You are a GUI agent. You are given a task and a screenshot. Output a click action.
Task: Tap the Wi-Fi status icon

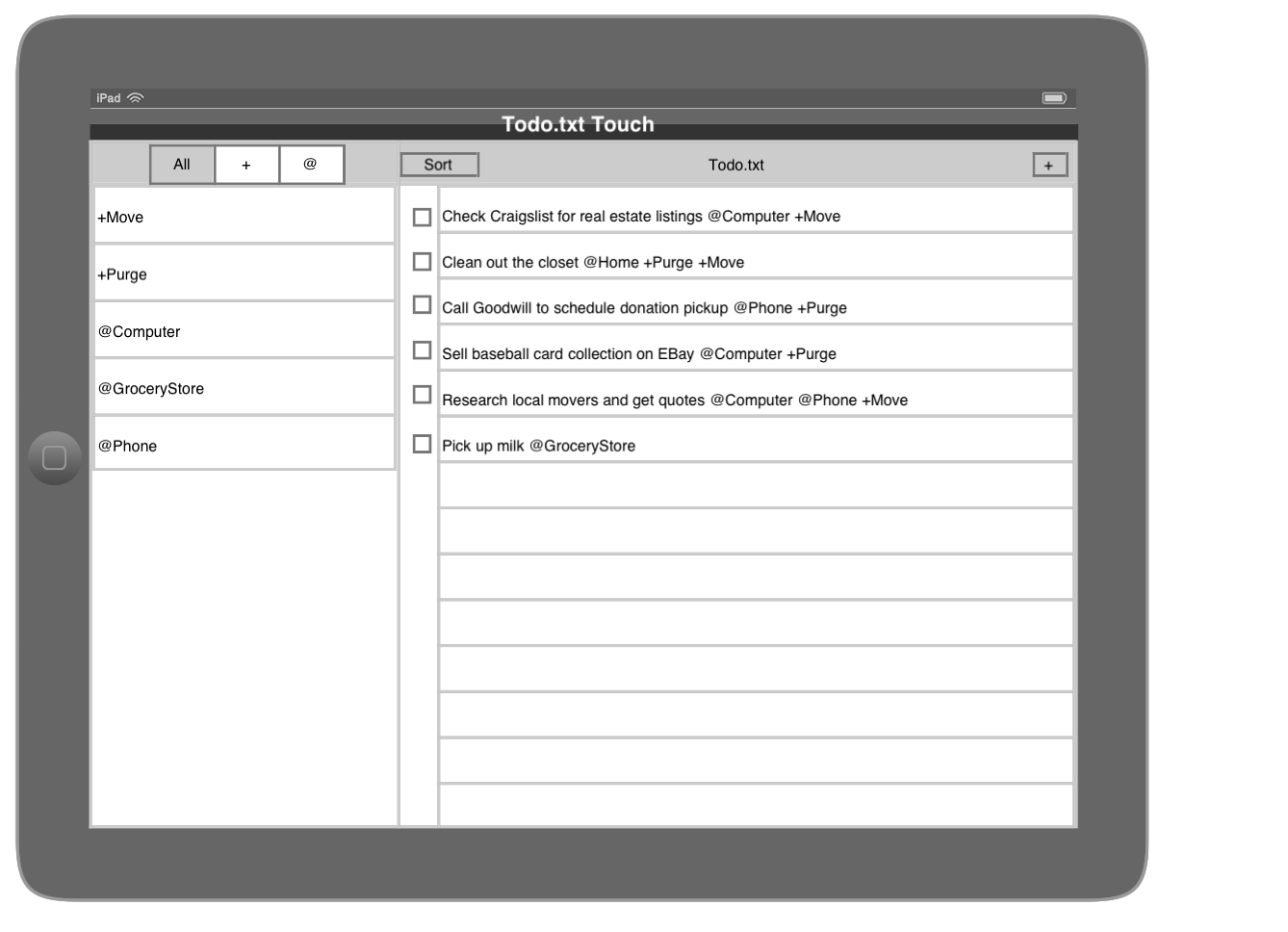pos(136,98)
